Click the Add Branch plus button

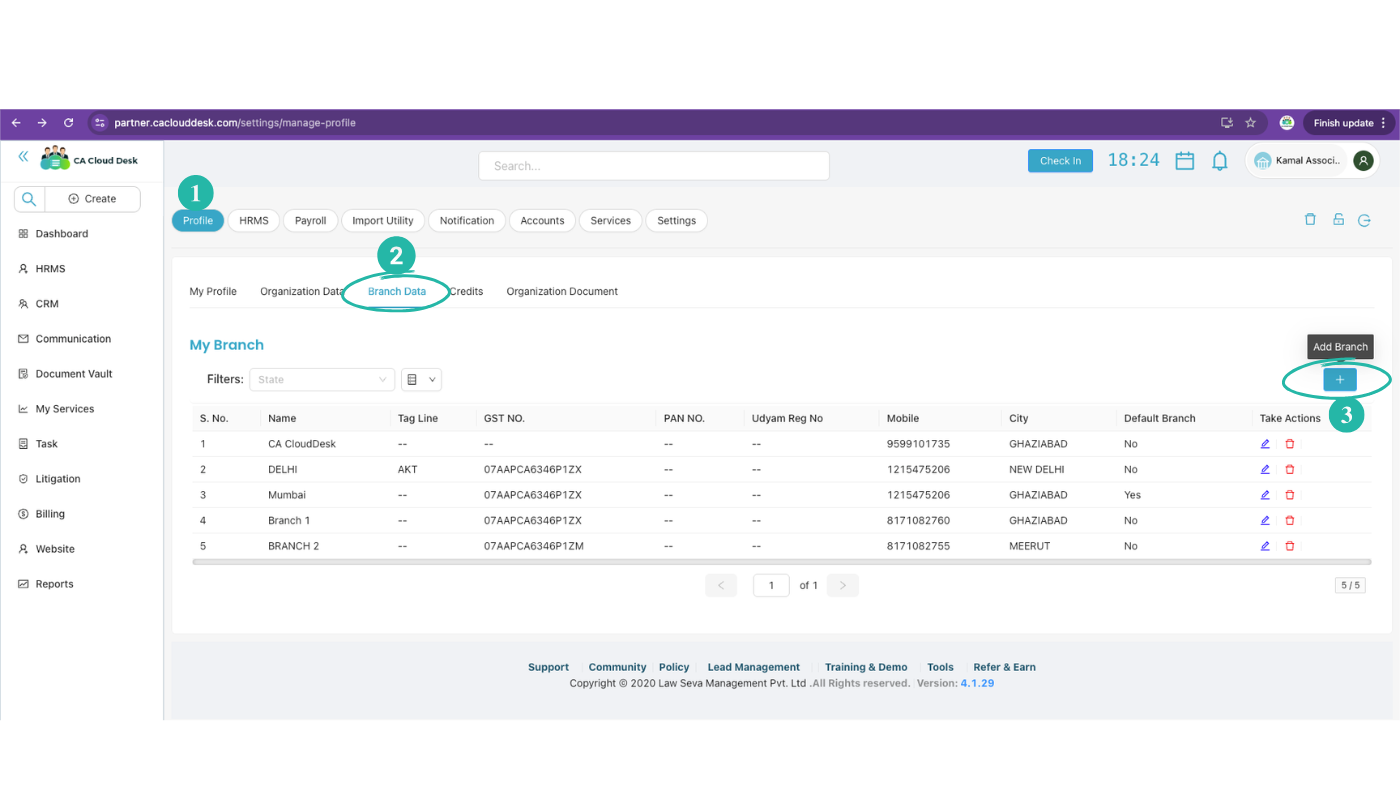tap(1339, 379)
